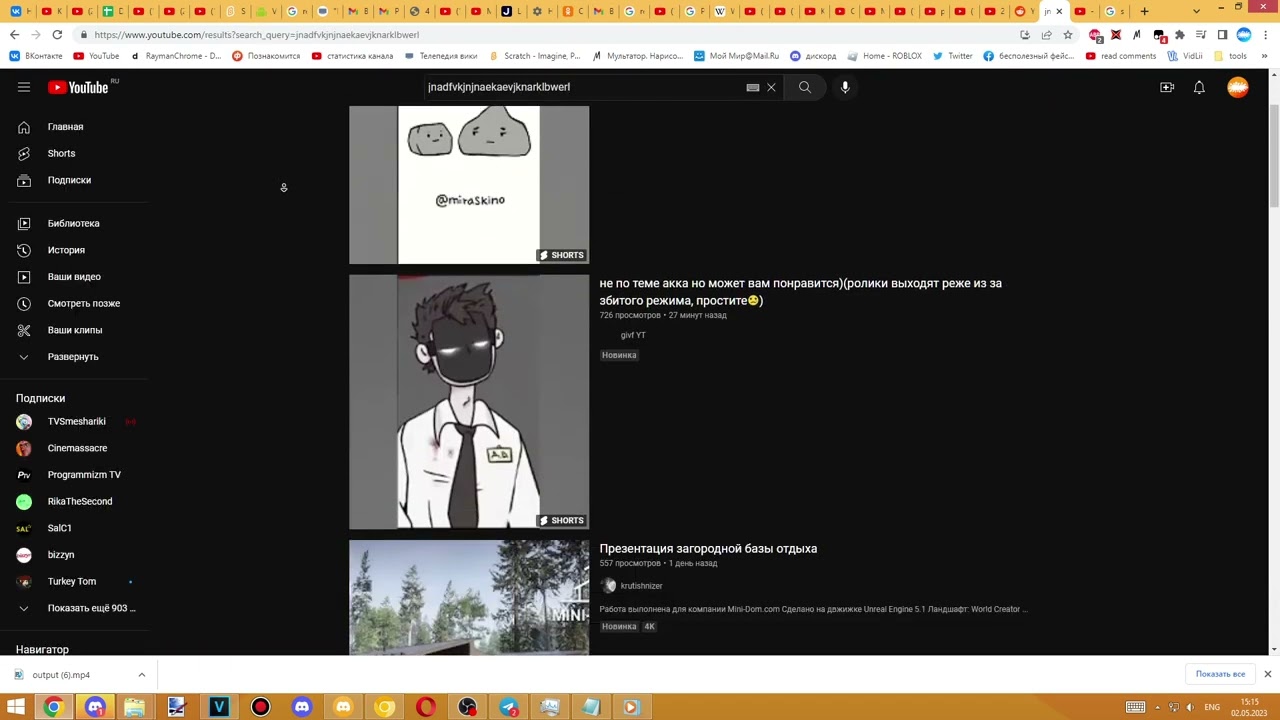This screenshot has height=720, width=1280.
Task: Open OBS Studio from the taskbar
Action: 467,708
